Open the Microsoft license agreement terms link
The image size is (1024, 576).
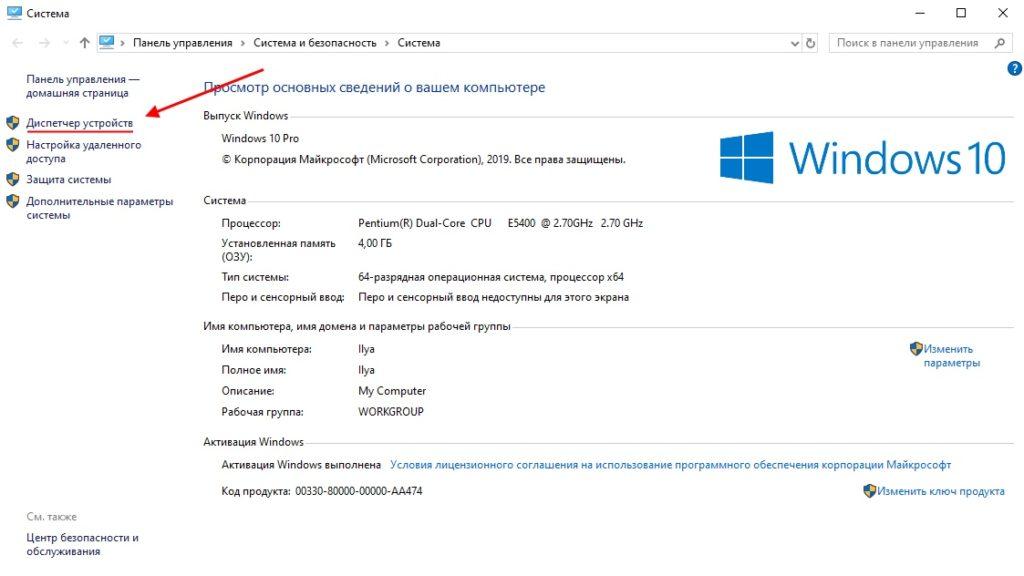point(670,465)
